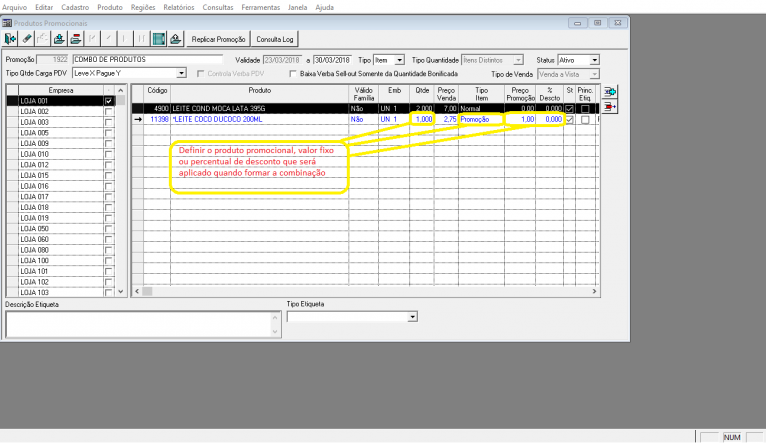
Task: Click the Promoção number field 1922
Action: tap(53, 60)
